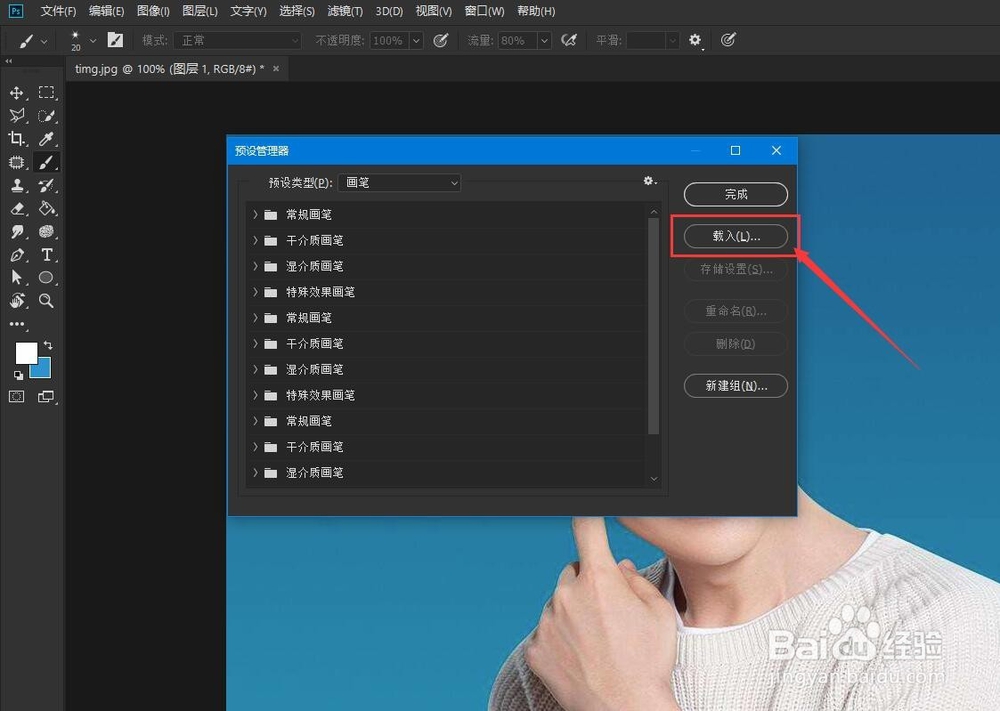Collapse the toolbar with double-arrow icon
1000x711 pixels.
coord(8,61)
